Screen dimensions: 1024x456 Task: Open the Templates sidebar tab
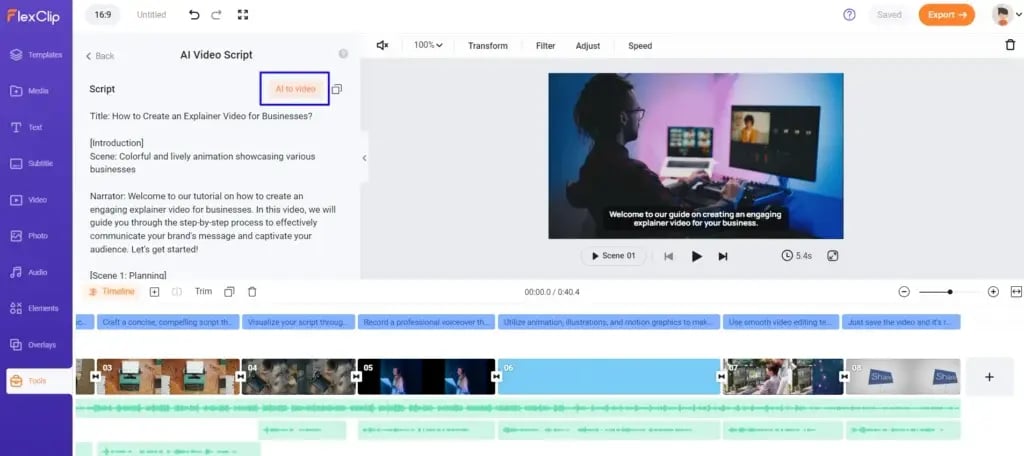coord(36,55)
